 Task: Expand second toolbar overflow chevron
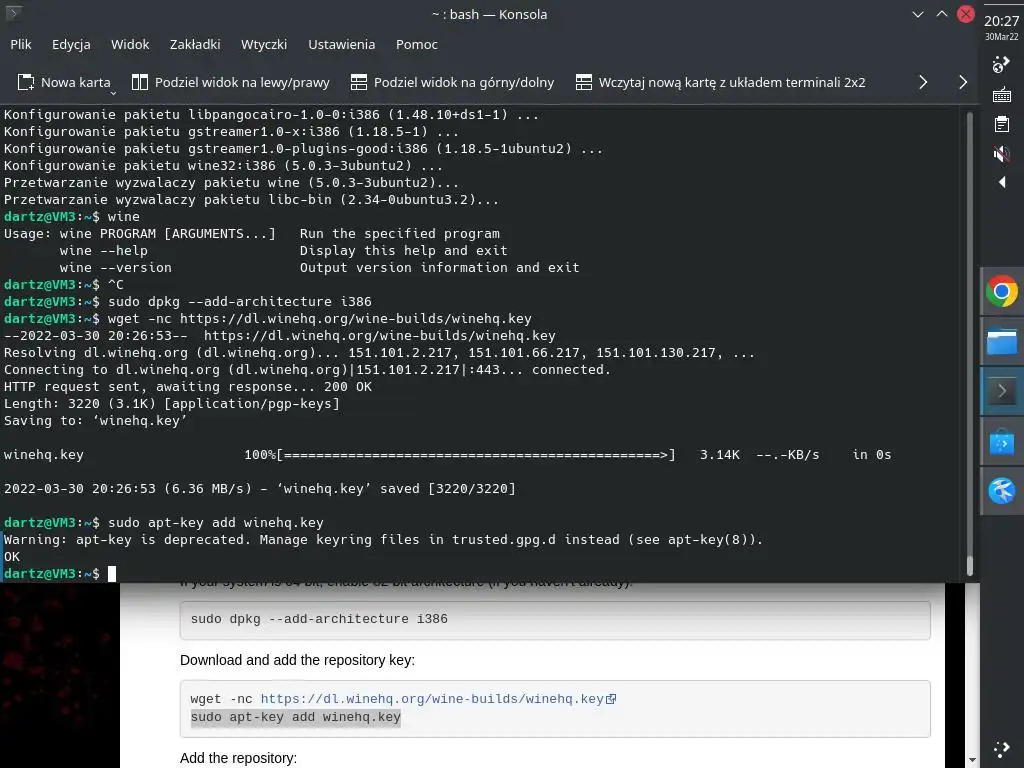click(x=963, y=82)
